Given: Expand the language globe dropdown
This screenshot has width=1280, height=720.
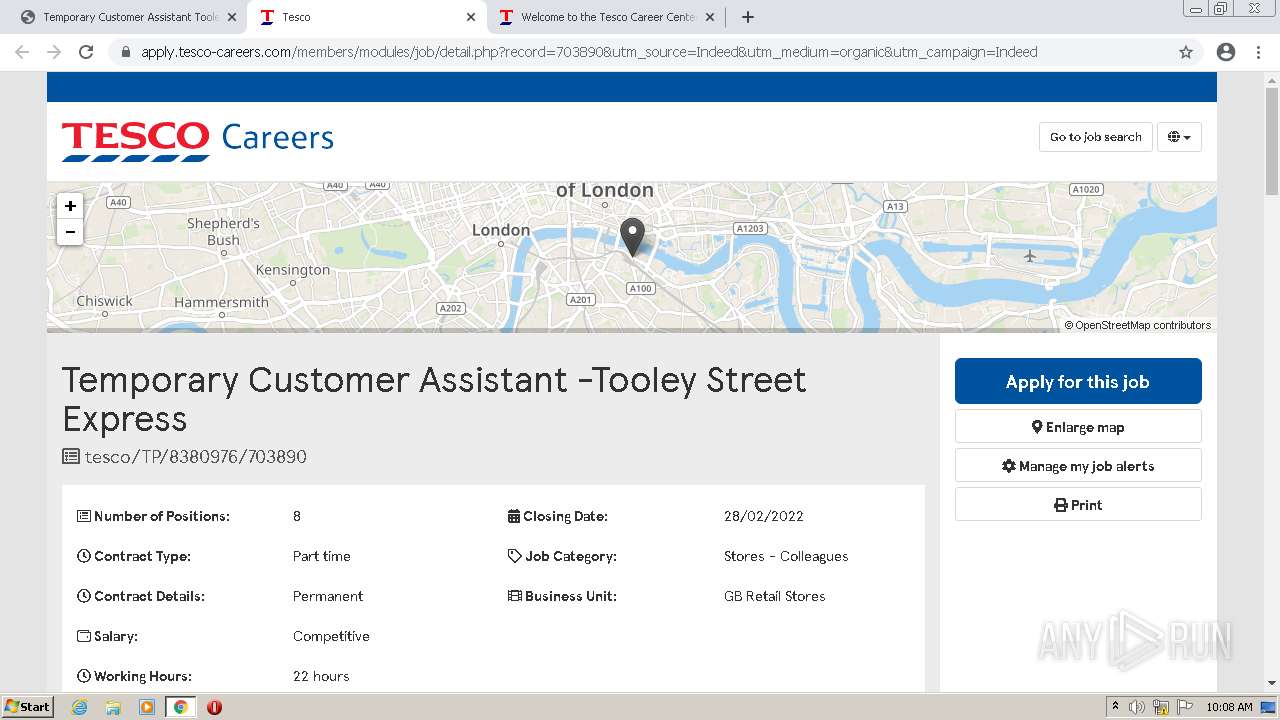Looking at the screenshot, I should 1179,137.
